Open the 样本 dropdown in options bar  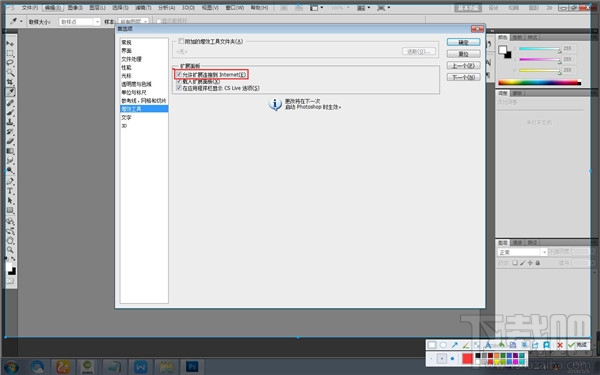coord(133,21)
